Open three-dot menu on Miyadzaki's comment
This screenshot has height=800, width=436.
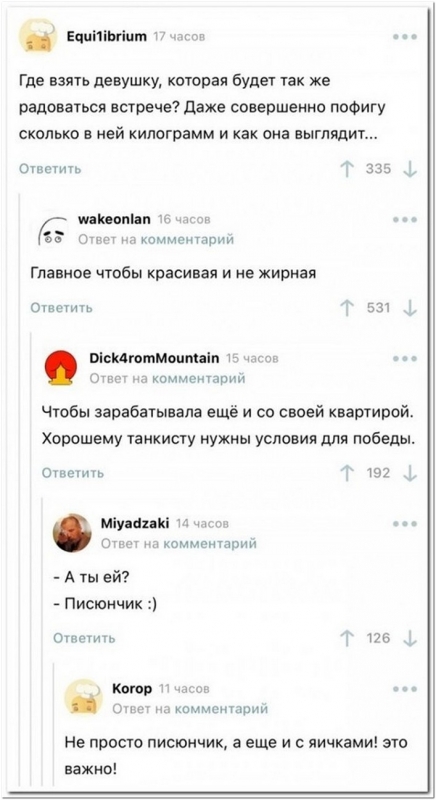[405, 523]
